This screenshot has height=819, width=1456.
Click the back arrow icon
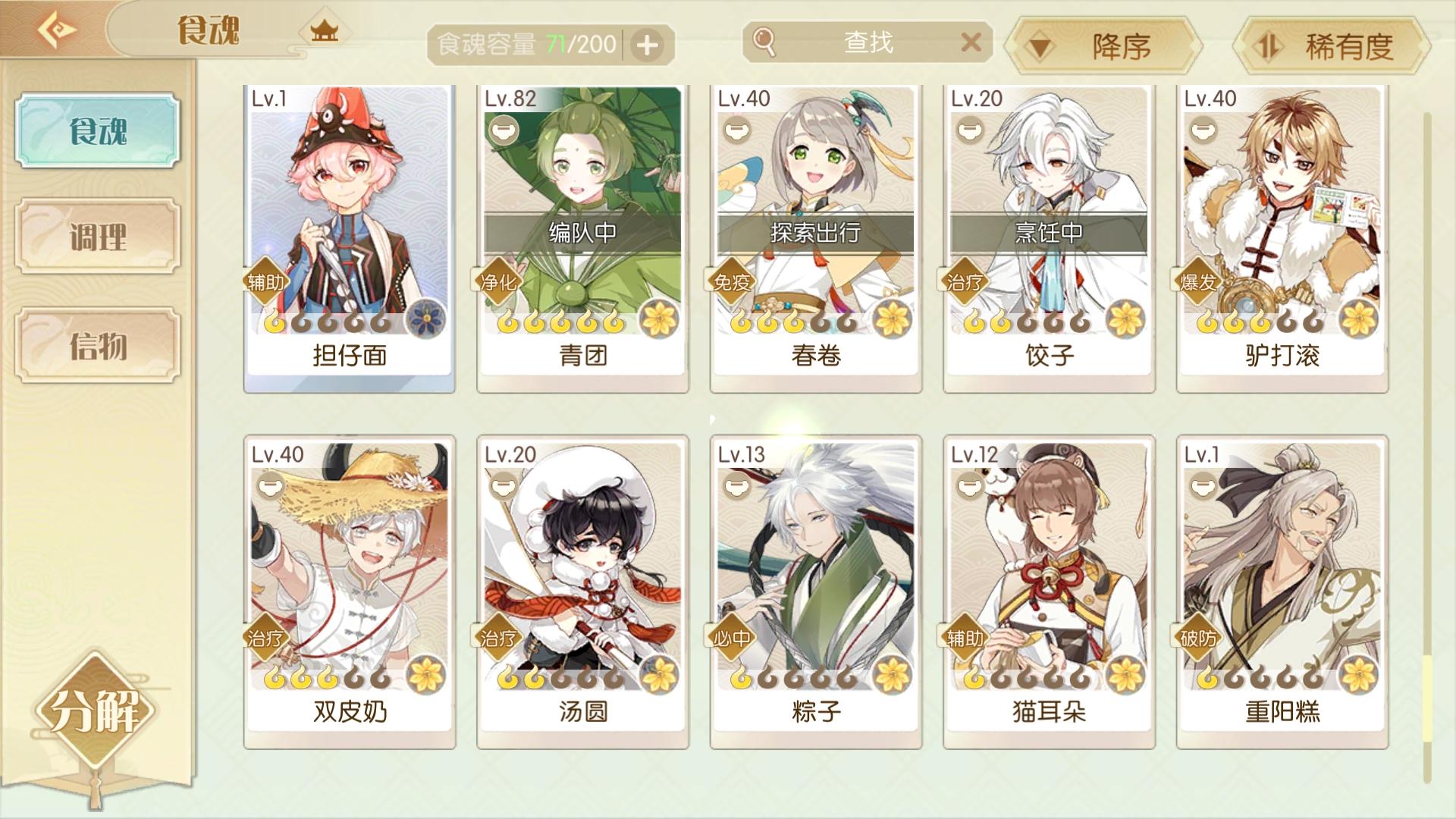click(56, 30)
